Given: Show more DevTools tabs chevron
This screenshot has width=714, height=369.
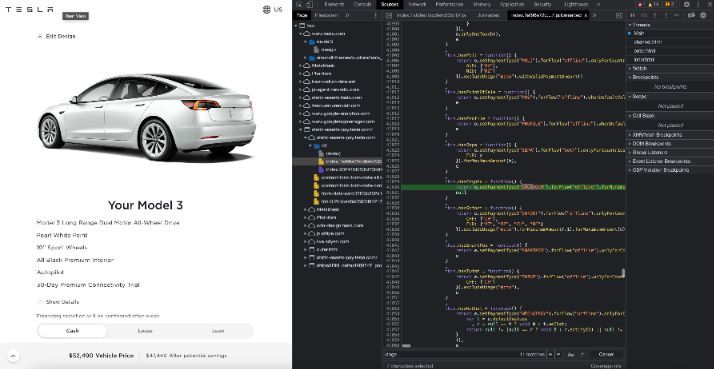Looking at the screenshot, I should pyautogui.click(x=598, y=4).
